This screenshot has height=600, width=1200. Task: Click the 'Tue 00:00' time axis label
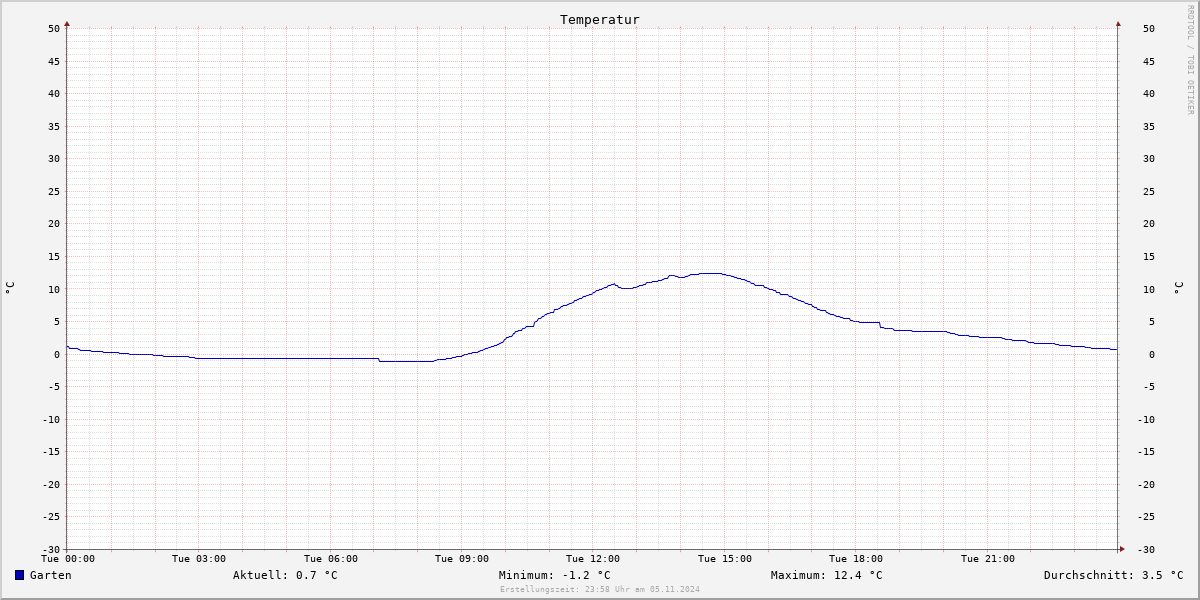67,559
